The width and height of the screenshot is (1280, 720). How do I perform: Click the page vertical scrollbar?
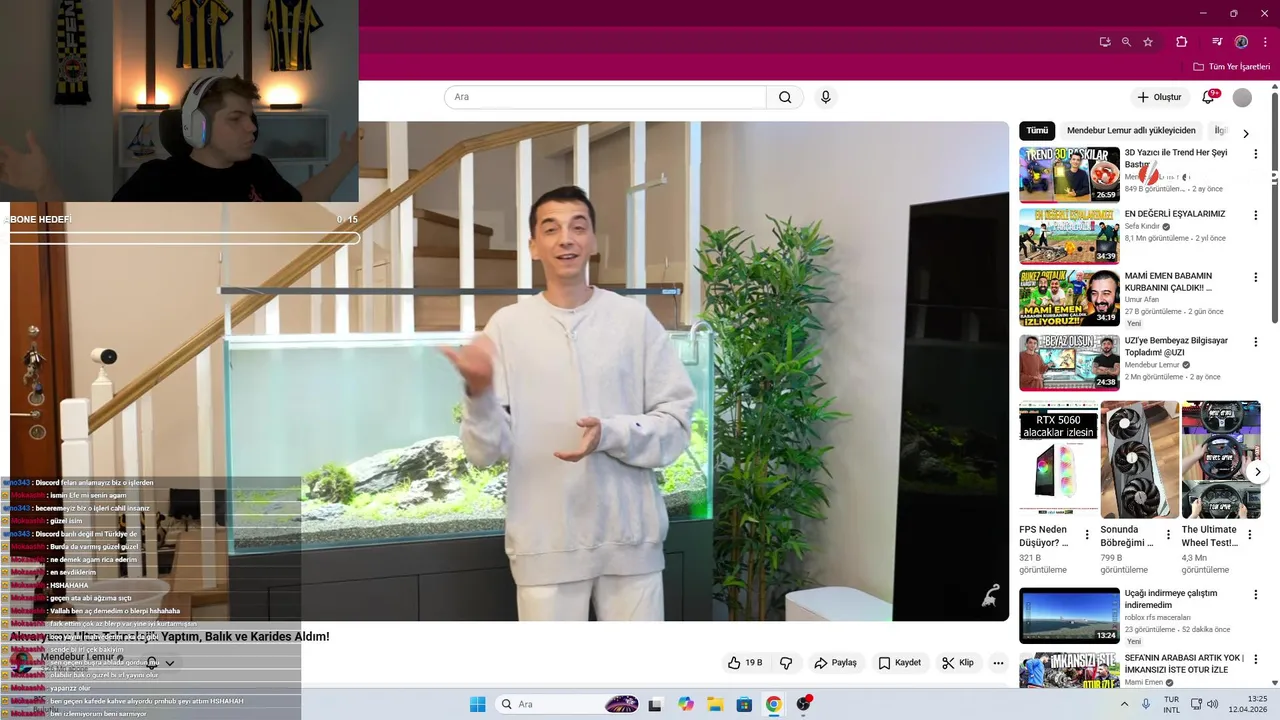pos(1274,208)
